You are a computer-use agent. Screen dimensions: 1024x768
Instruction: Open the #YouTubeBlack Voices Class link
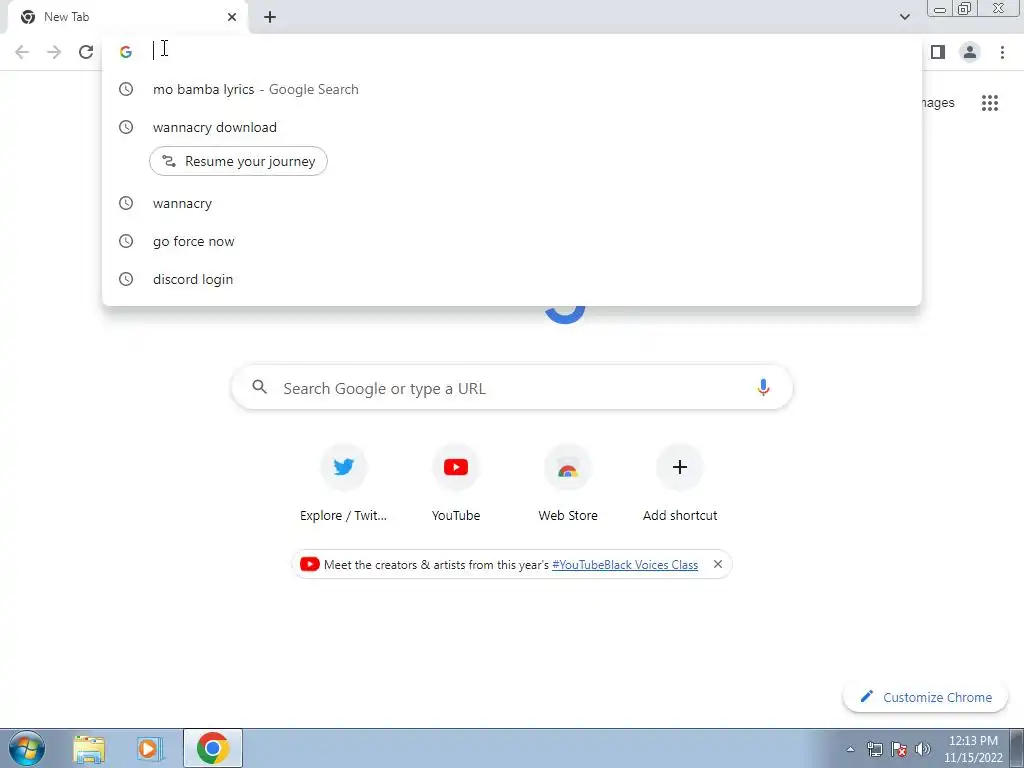[x=625, y=565]
